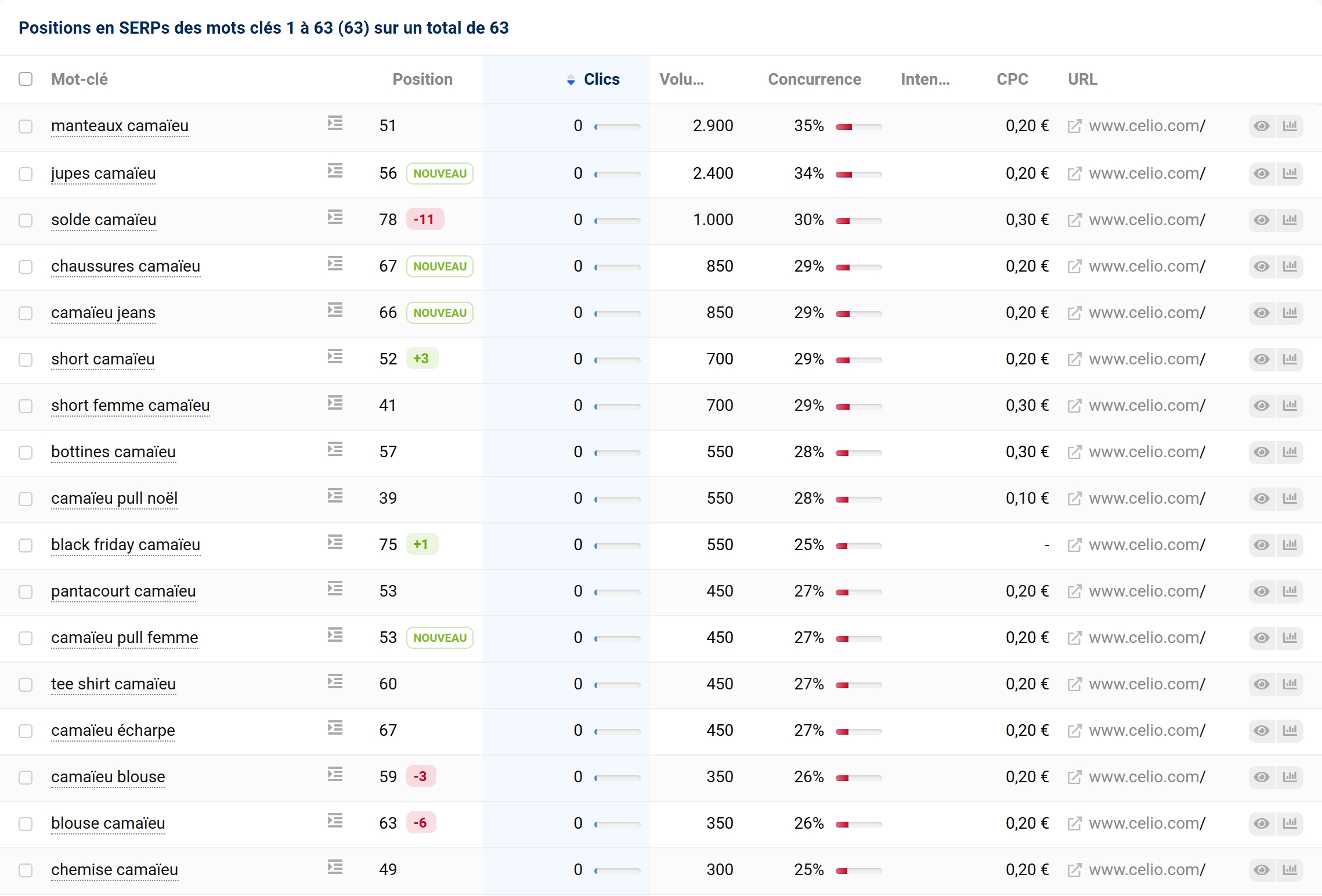The width and height of the screenshot is (1322, 896).
Task: Click the +3 badge for short camaïeu
Action: (x=421, y=359)
